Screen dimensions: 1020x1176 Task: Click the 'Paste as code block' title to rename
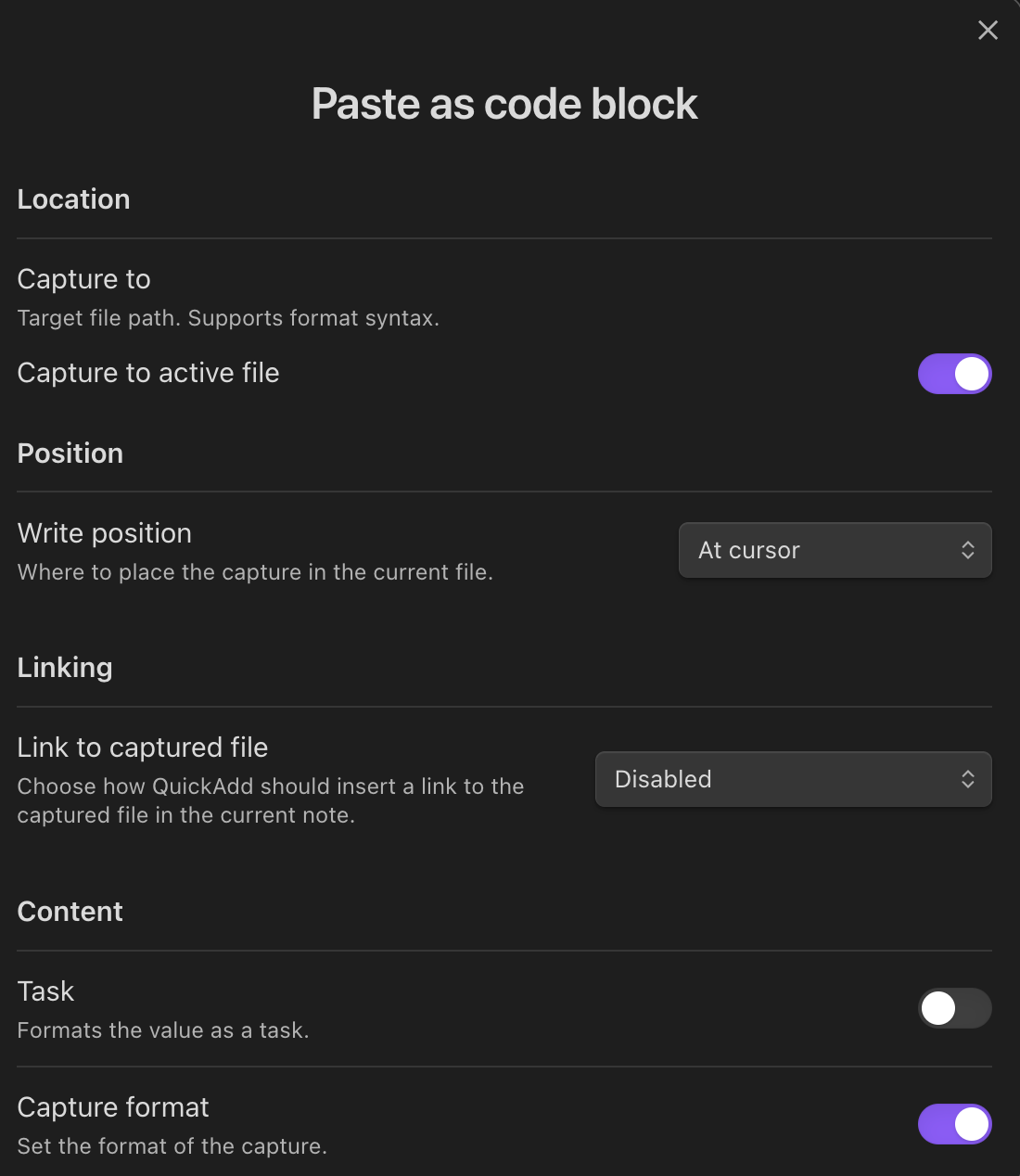(504, 104)
